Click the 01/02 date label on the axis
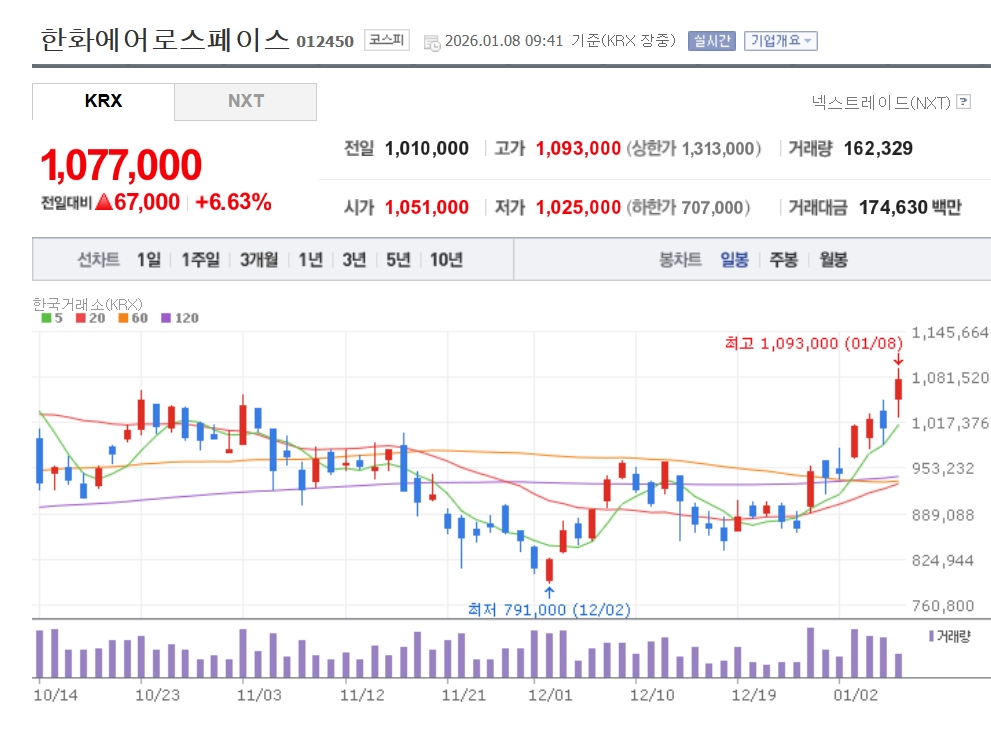The image size is (991, 733). pos(856,695)
